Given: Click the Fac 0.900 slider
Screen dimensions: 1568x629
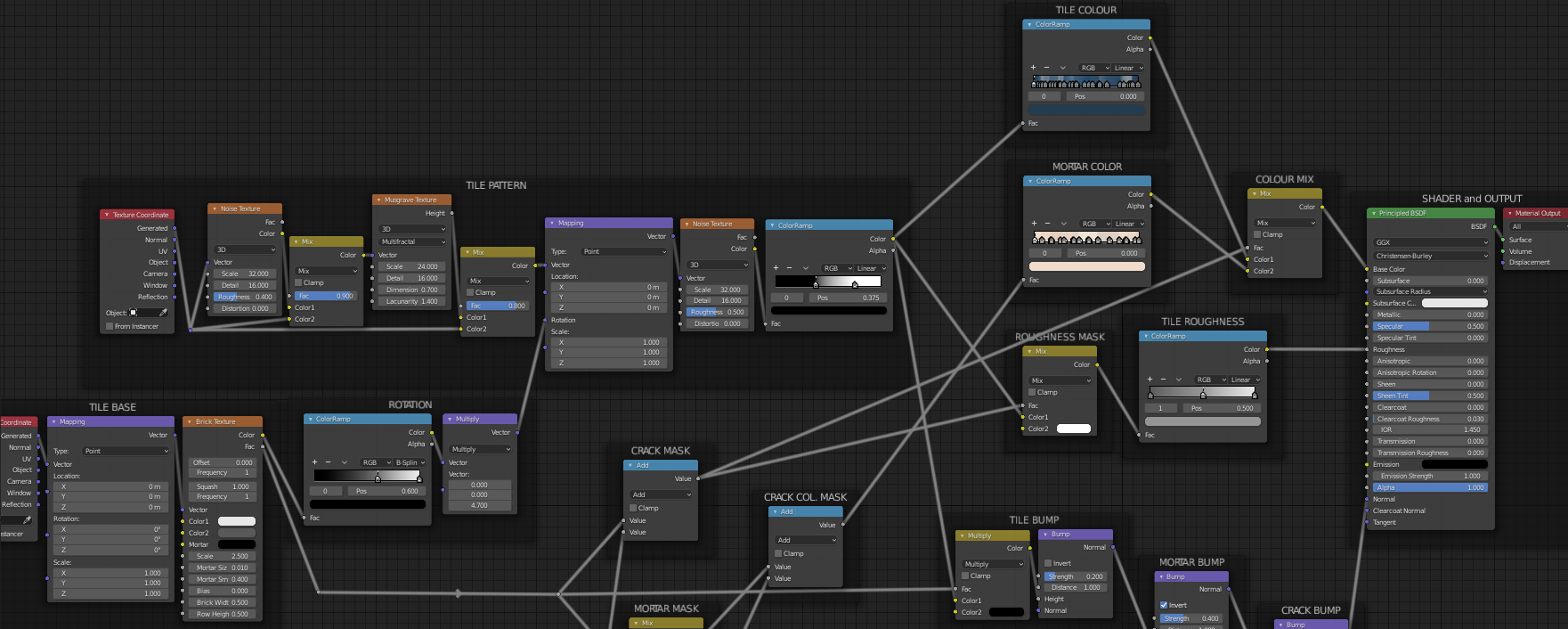Looking at the screenshot, I should click(x=325, y=296).
